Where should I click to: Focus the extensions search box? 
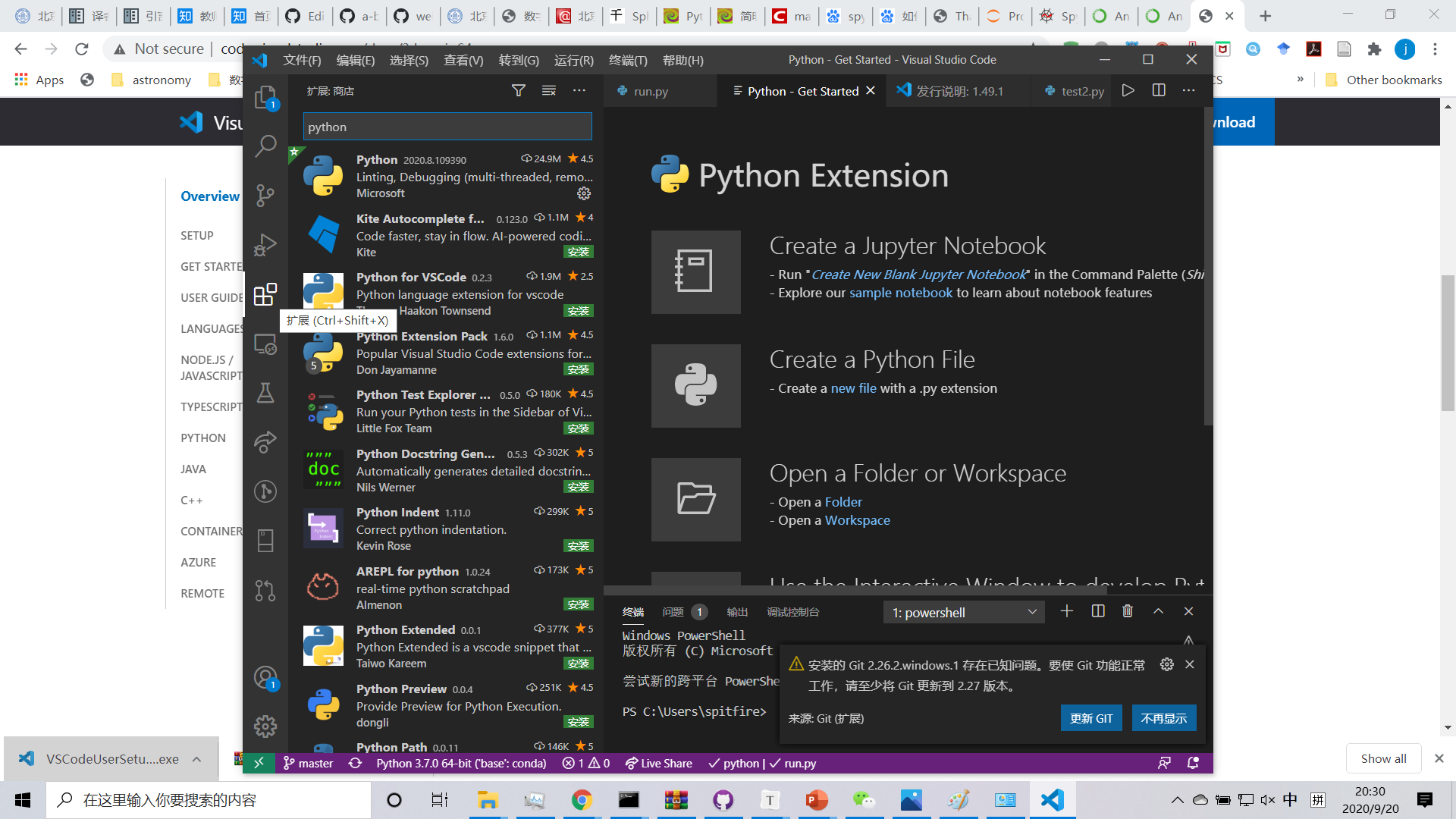(447, 127)
